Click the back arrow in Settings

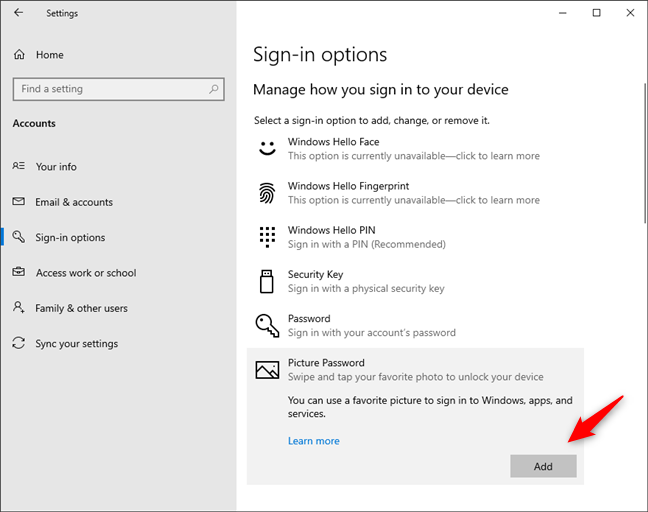18,13
